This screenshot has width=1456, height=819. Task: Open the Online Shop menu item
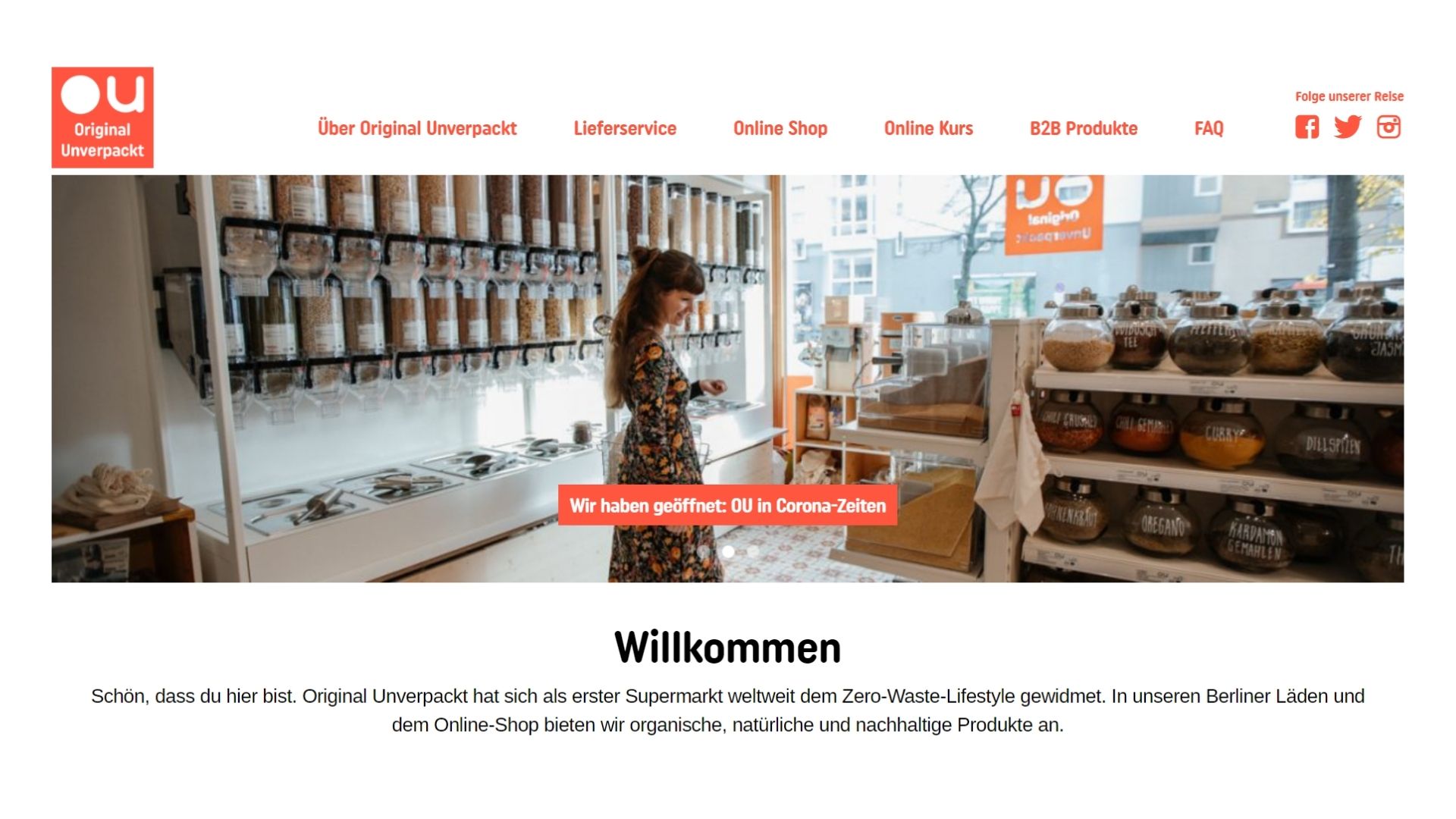780,128
